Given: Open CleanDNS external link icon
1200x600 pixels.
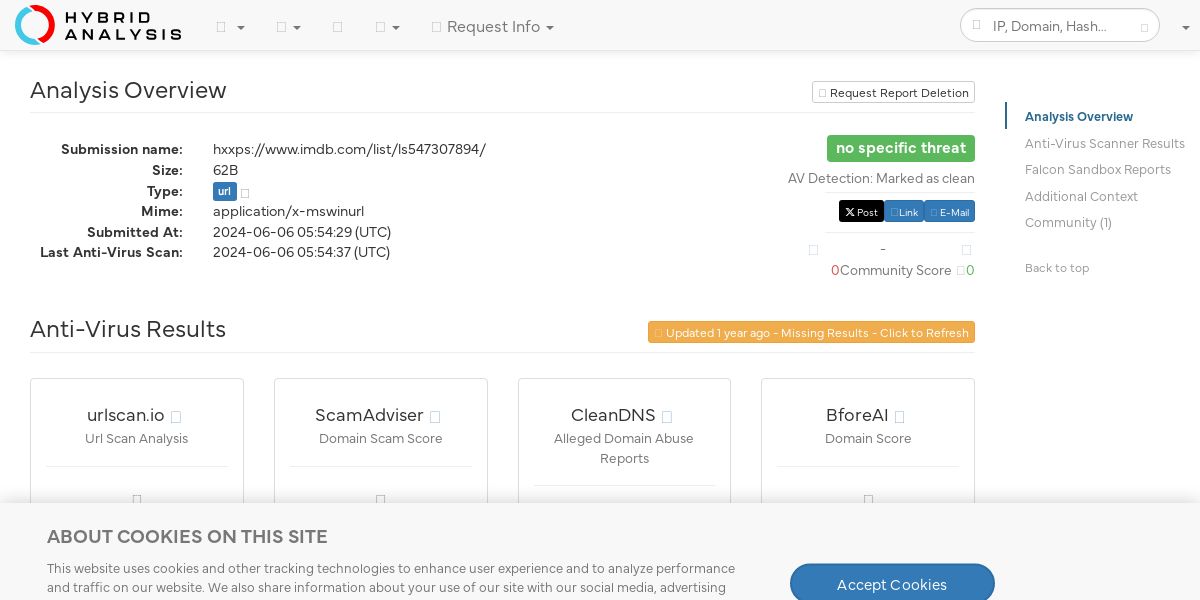Looking at the screenshot, I should coord(667,417).
